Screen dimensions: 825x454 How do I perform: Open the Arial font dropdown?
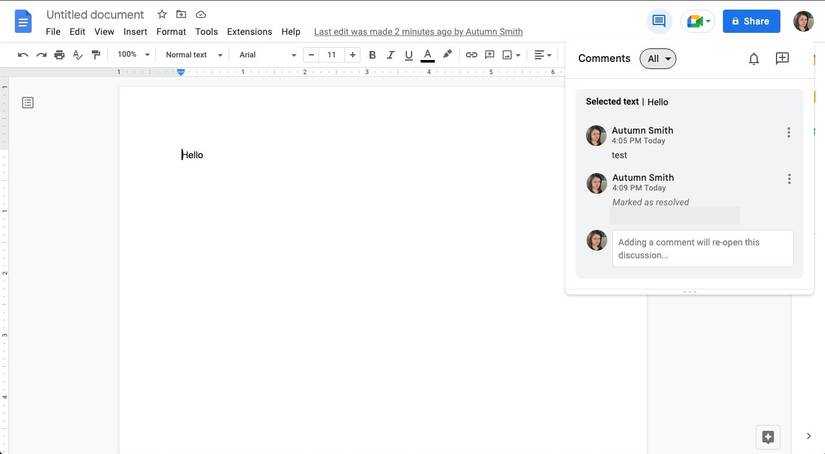[x=268, y=55]
